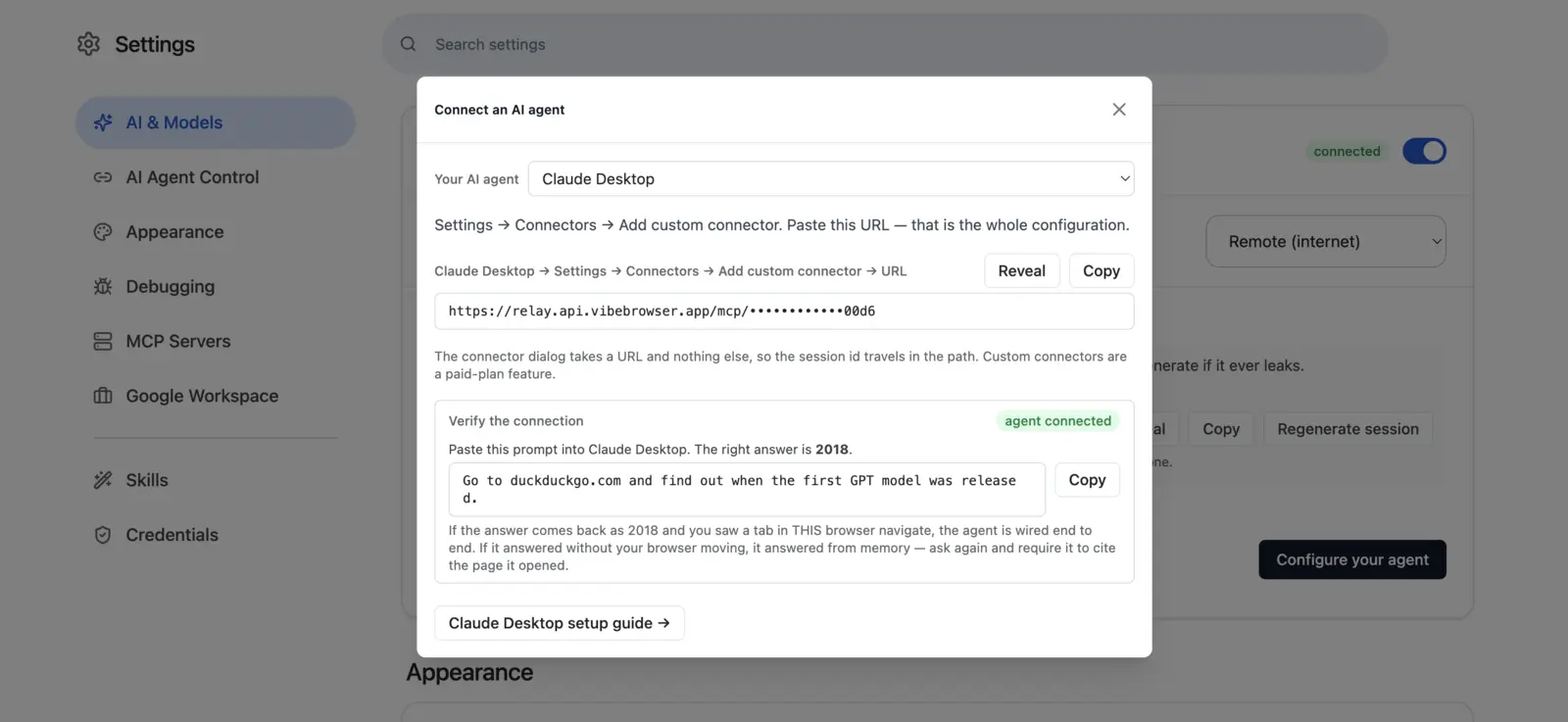
Task: Click Regenerate session button
Action: coord(1347,429)
